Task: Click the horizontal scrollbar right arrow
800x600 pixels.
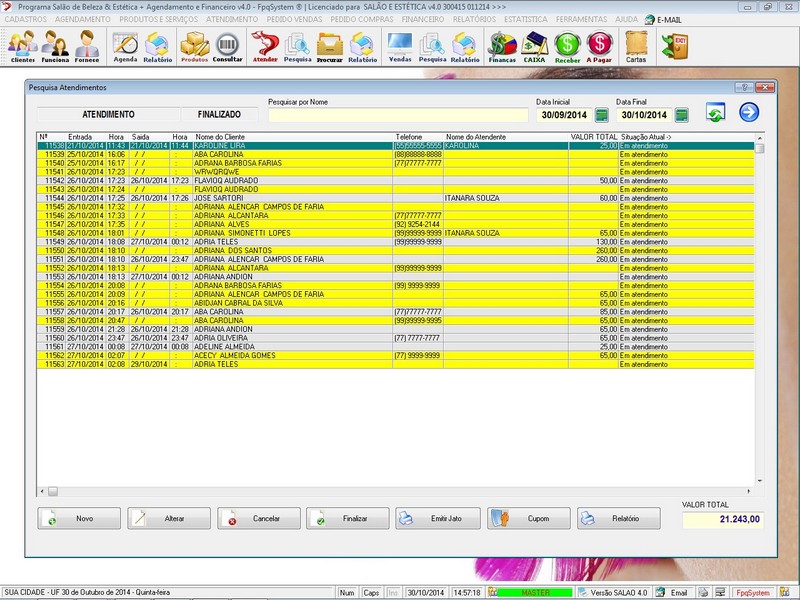Action: (x=748, y=491)
